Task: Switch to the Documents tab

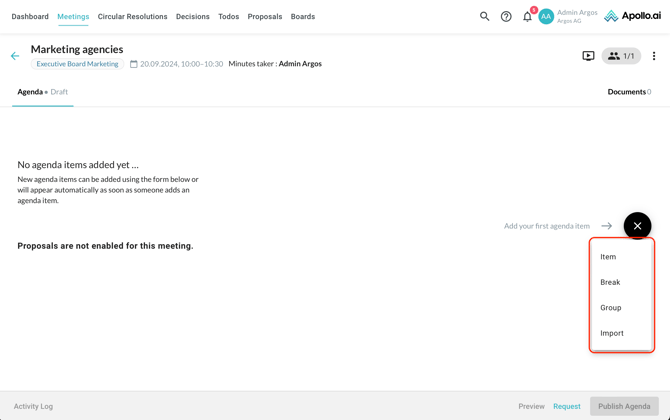Action: 629,92
